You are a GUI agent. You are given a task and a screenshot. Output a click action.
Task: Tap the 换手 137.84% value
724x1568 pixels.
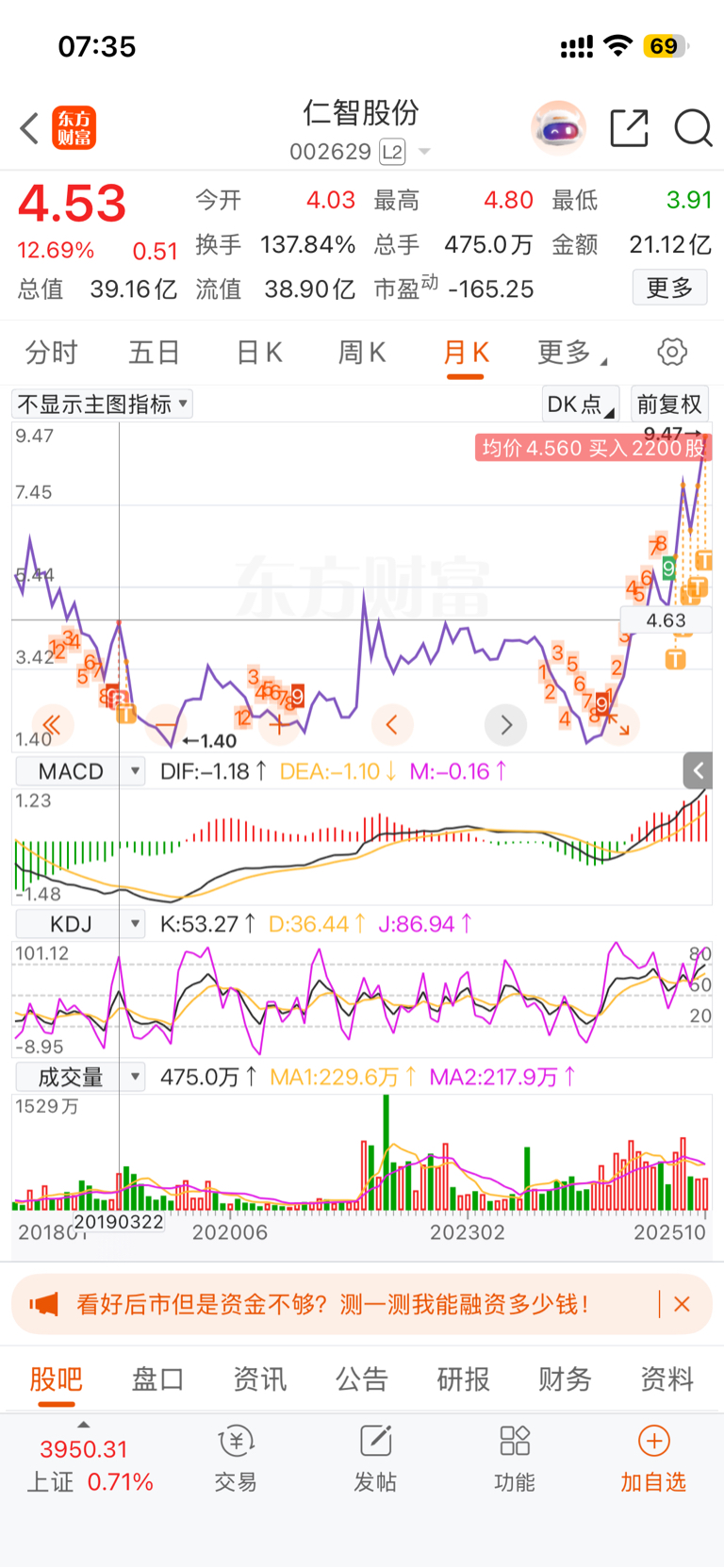pyautogui.click(x=275, y=245)
